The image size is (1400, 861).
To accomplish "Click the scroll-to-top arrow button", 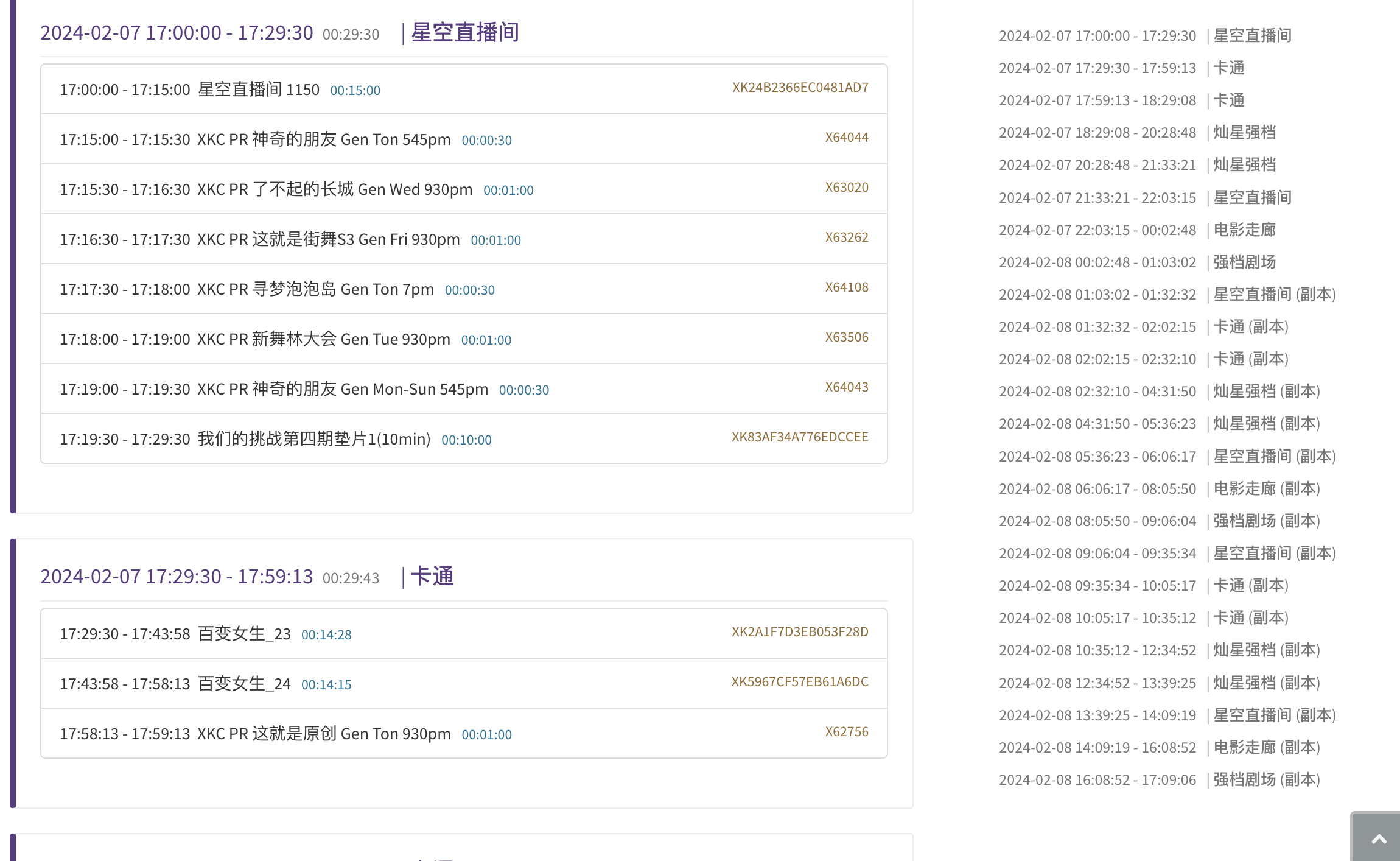I will coord(1378,839).
